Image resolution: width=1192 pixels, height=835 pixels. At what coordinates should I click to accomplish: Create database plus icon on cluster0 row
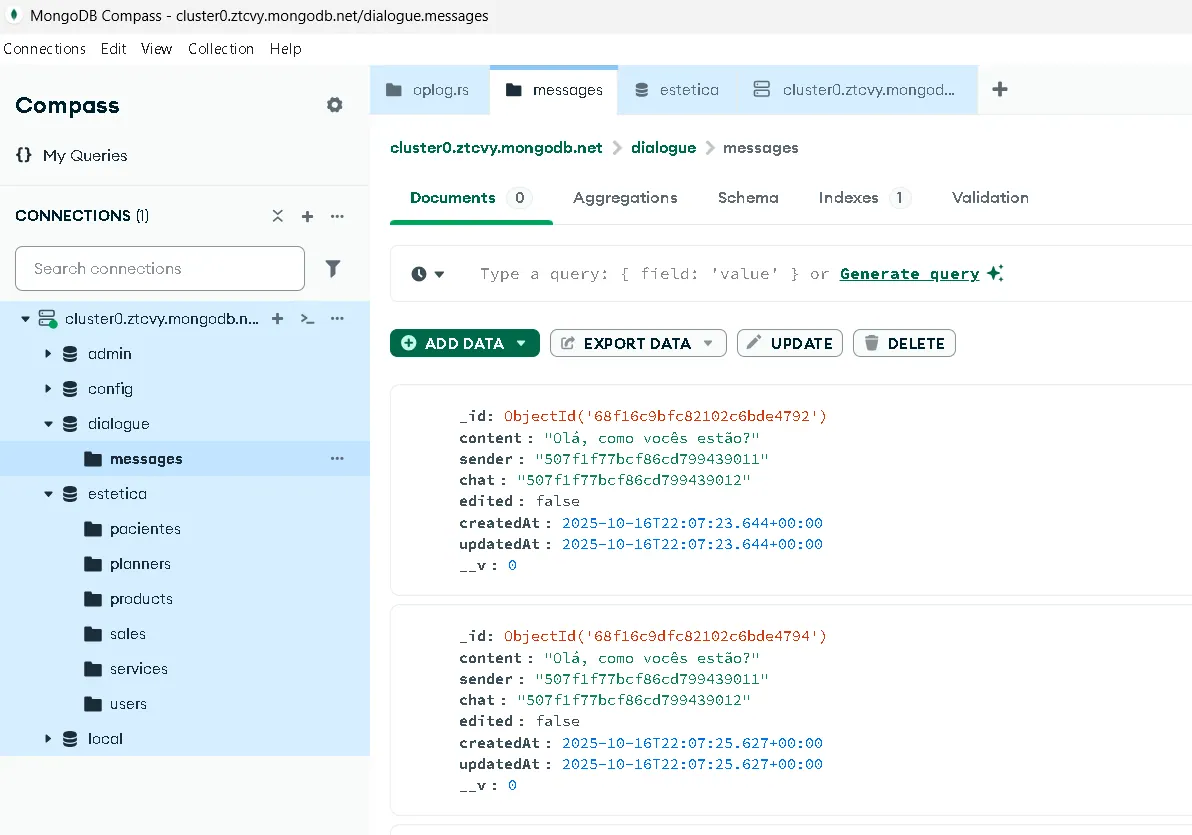tap(277, 319)
